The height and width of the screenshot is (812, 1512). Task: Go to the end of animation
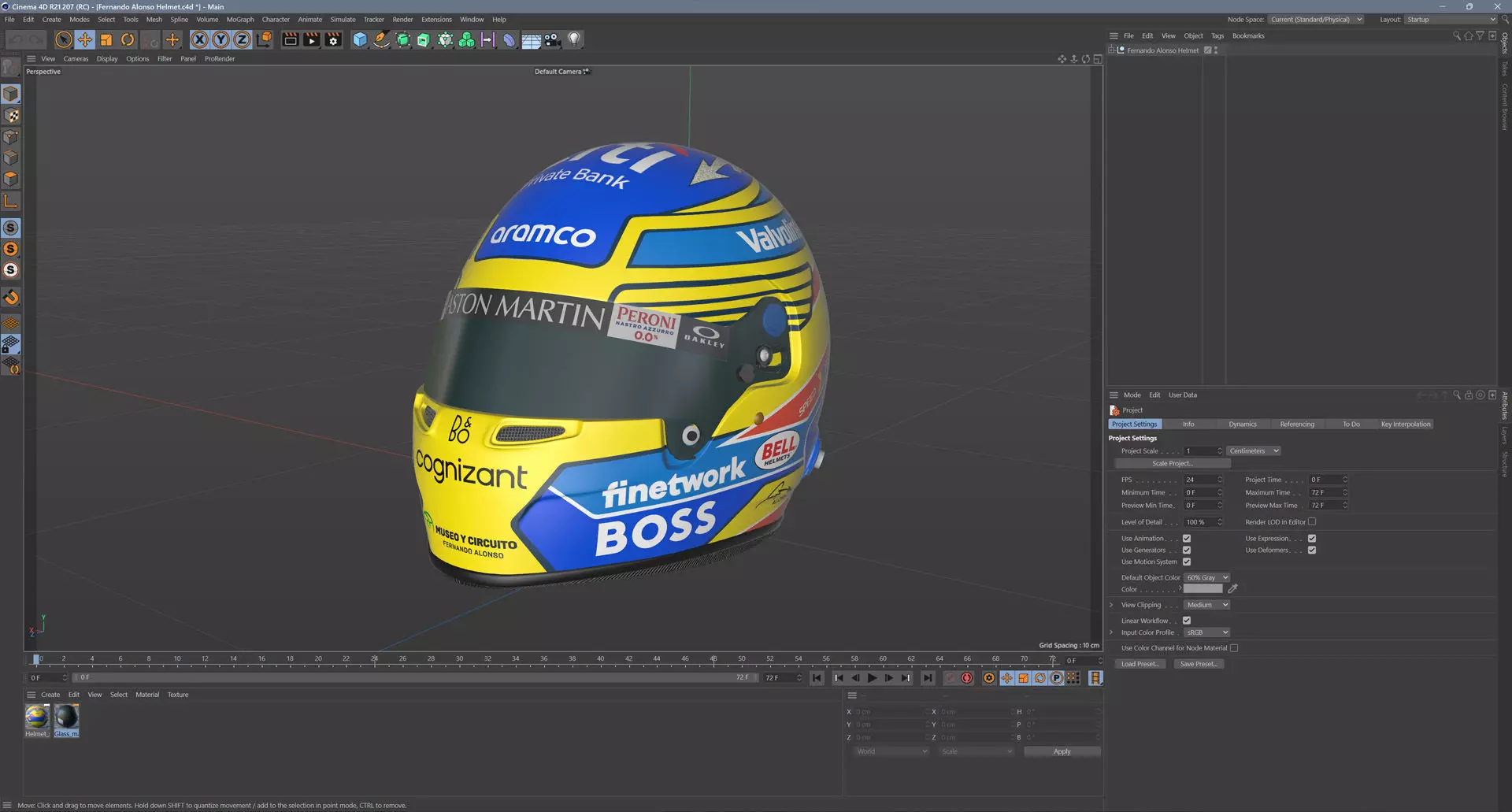coord(928,678)
